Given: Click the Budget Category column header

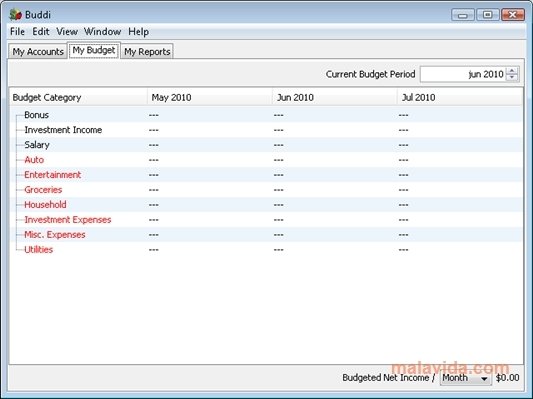Looking at the screenshot, I should coord(79,98).
